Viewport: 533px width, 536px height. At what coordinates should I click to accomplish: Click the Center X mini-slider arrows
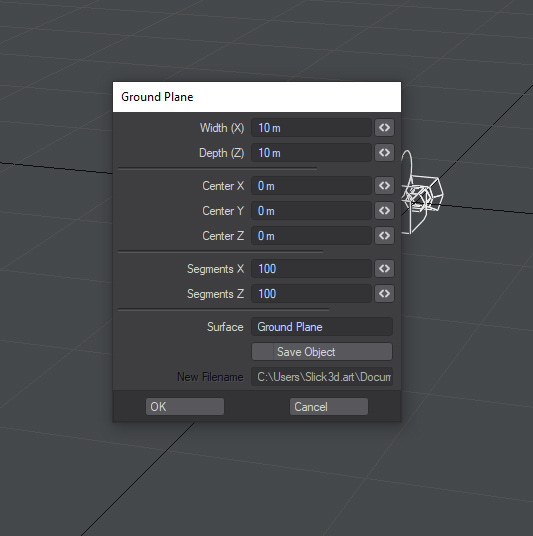coord(384,186)
